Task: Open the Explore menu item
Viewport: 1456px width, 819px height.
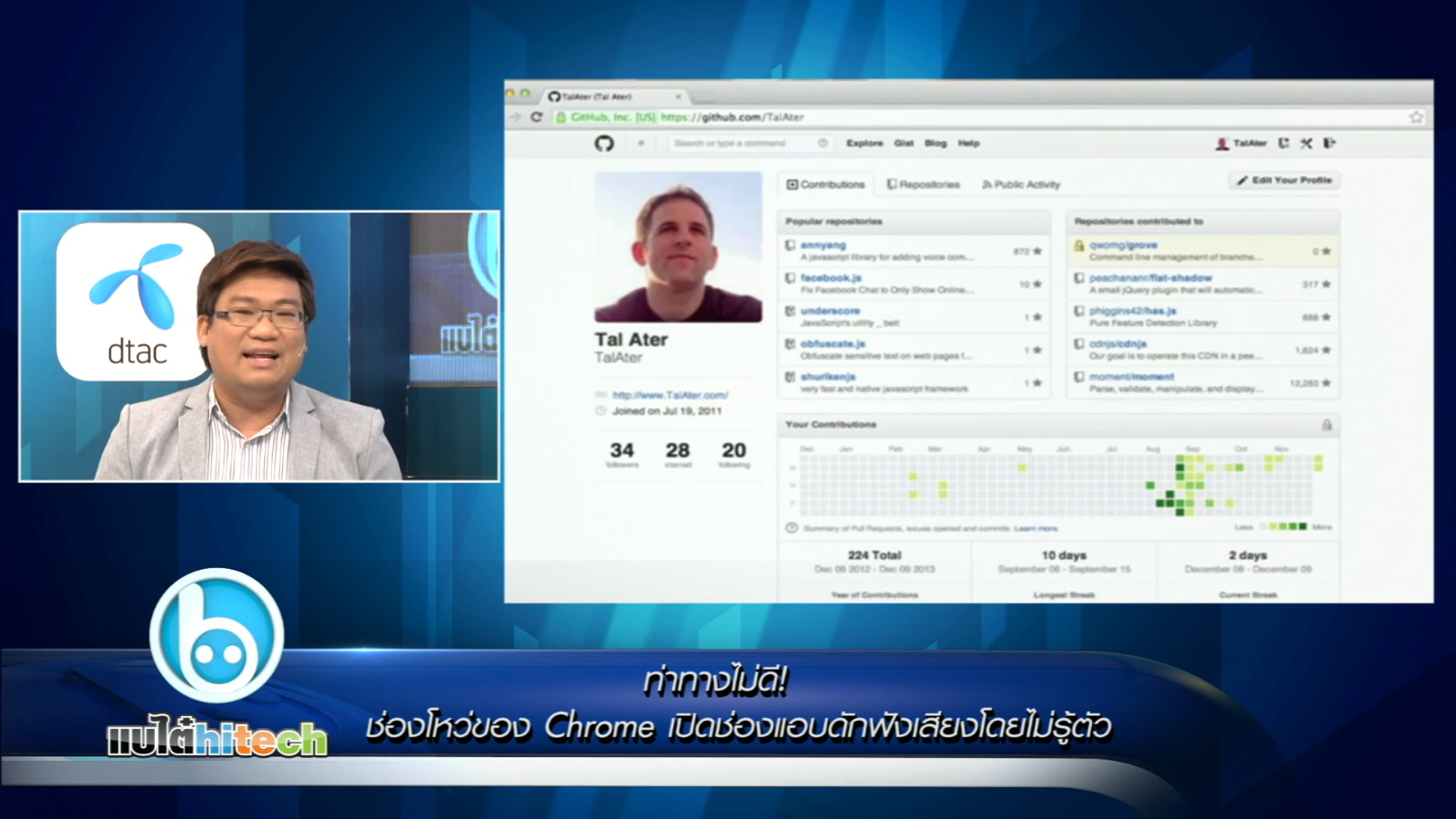Action: (x=864, y=143)
